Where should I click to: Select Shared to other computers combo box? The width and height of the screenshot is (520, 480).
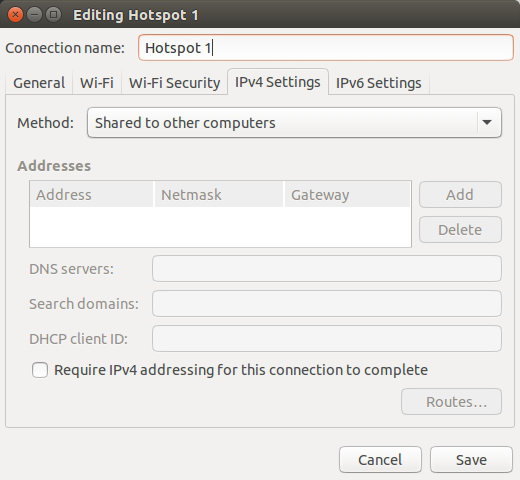pos(294,122)
